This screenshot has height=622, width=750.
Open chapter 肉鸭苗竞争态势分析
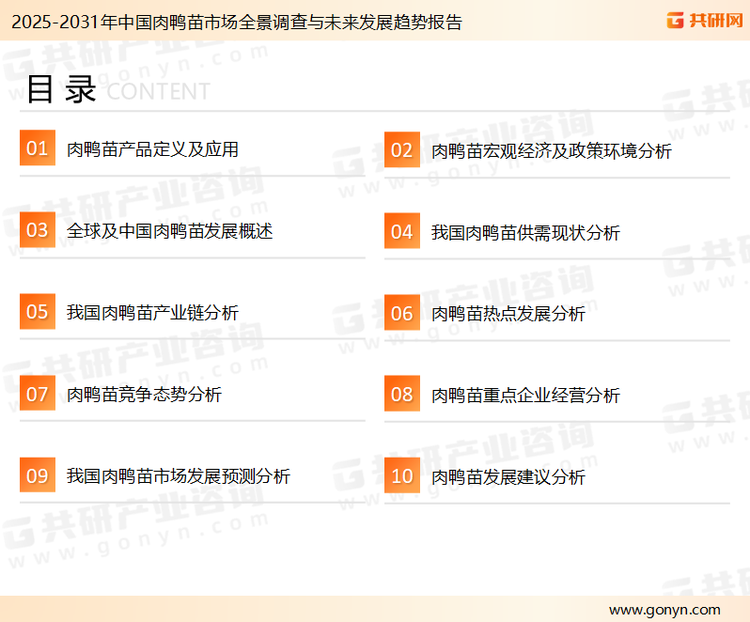click(144, 395)
